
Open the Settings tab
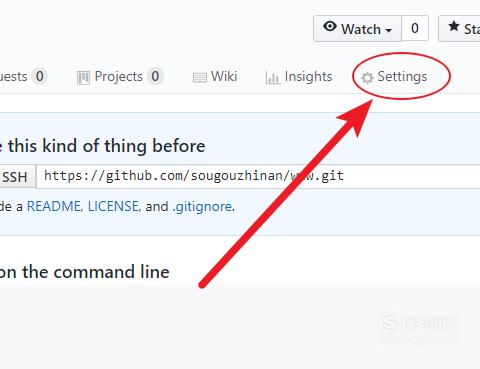point(394,77)
